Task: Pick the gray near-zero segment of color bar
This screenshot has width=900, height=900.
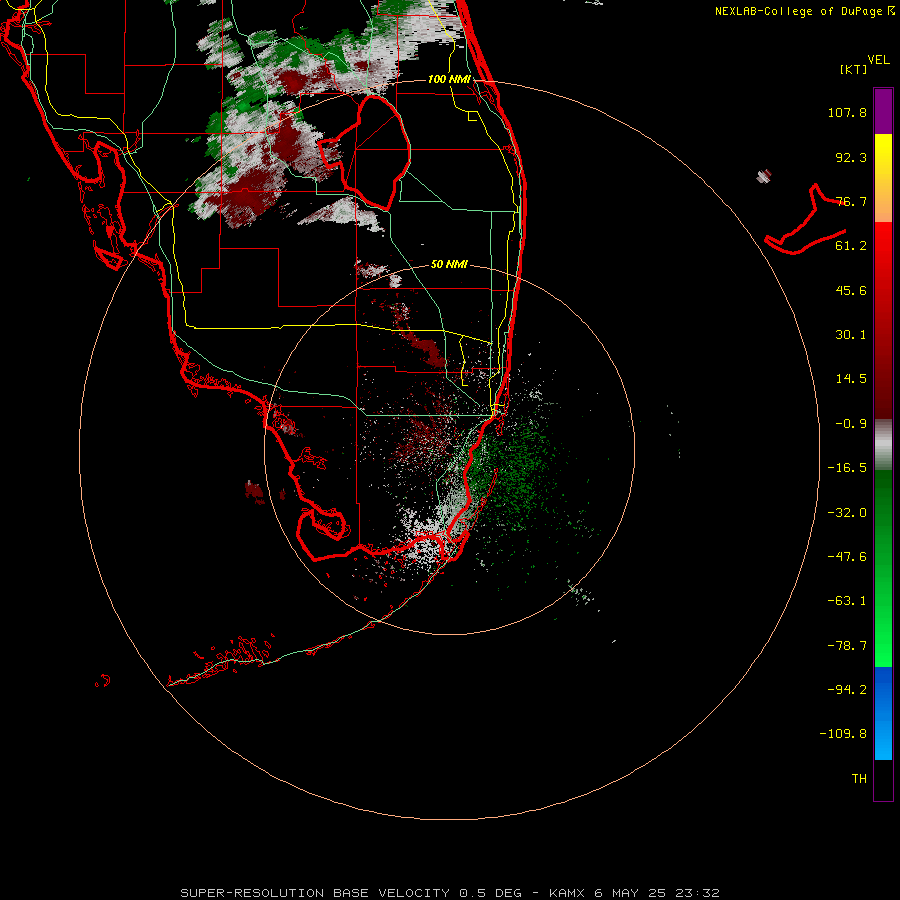Action: (883, 445)
